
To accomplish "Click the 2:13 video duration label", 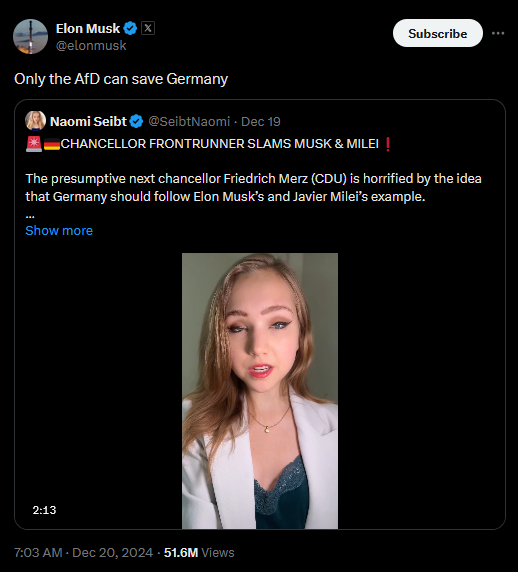I will (44, 510).
